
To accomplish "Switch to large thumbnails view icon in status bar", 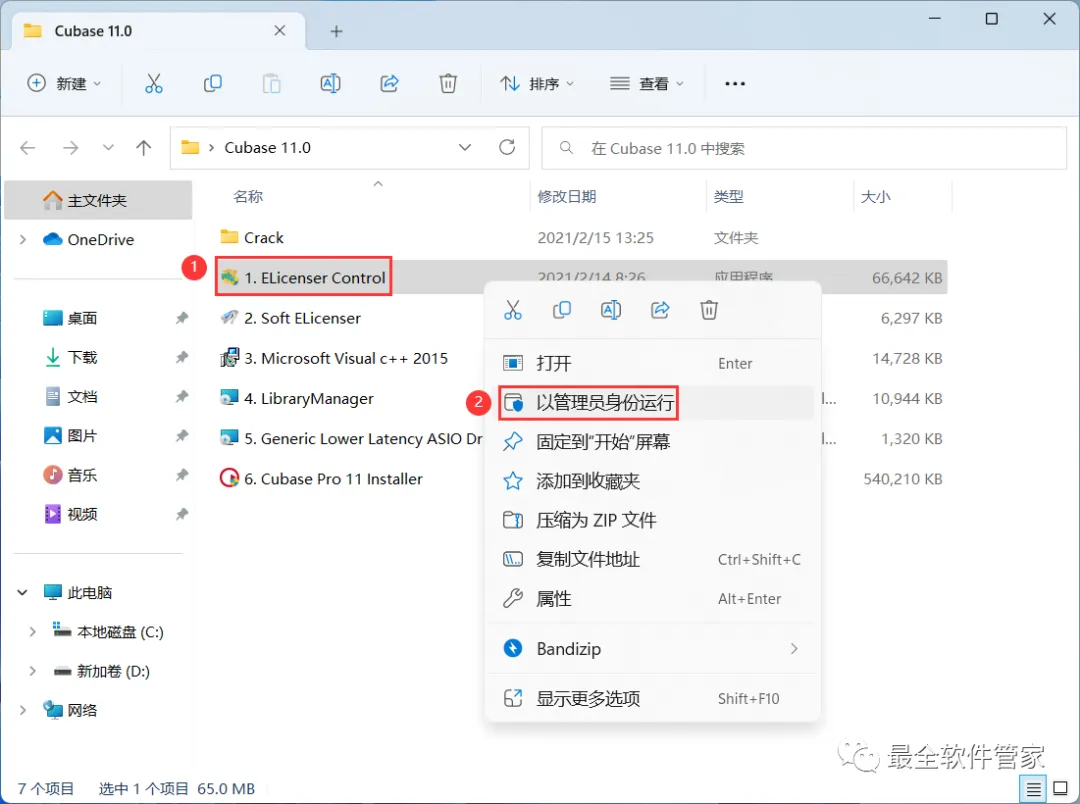I will coord(1060,788).
